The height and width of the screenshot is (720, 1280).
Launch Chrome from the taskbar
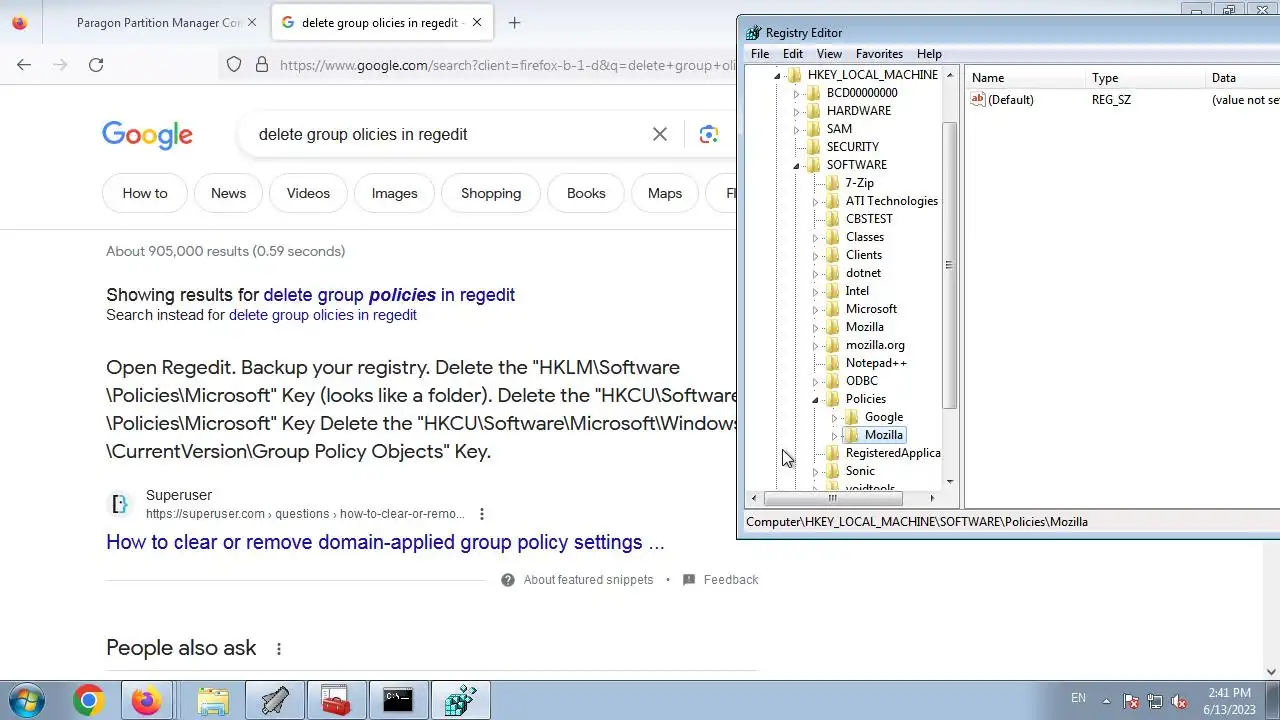(x=88, y=701)
